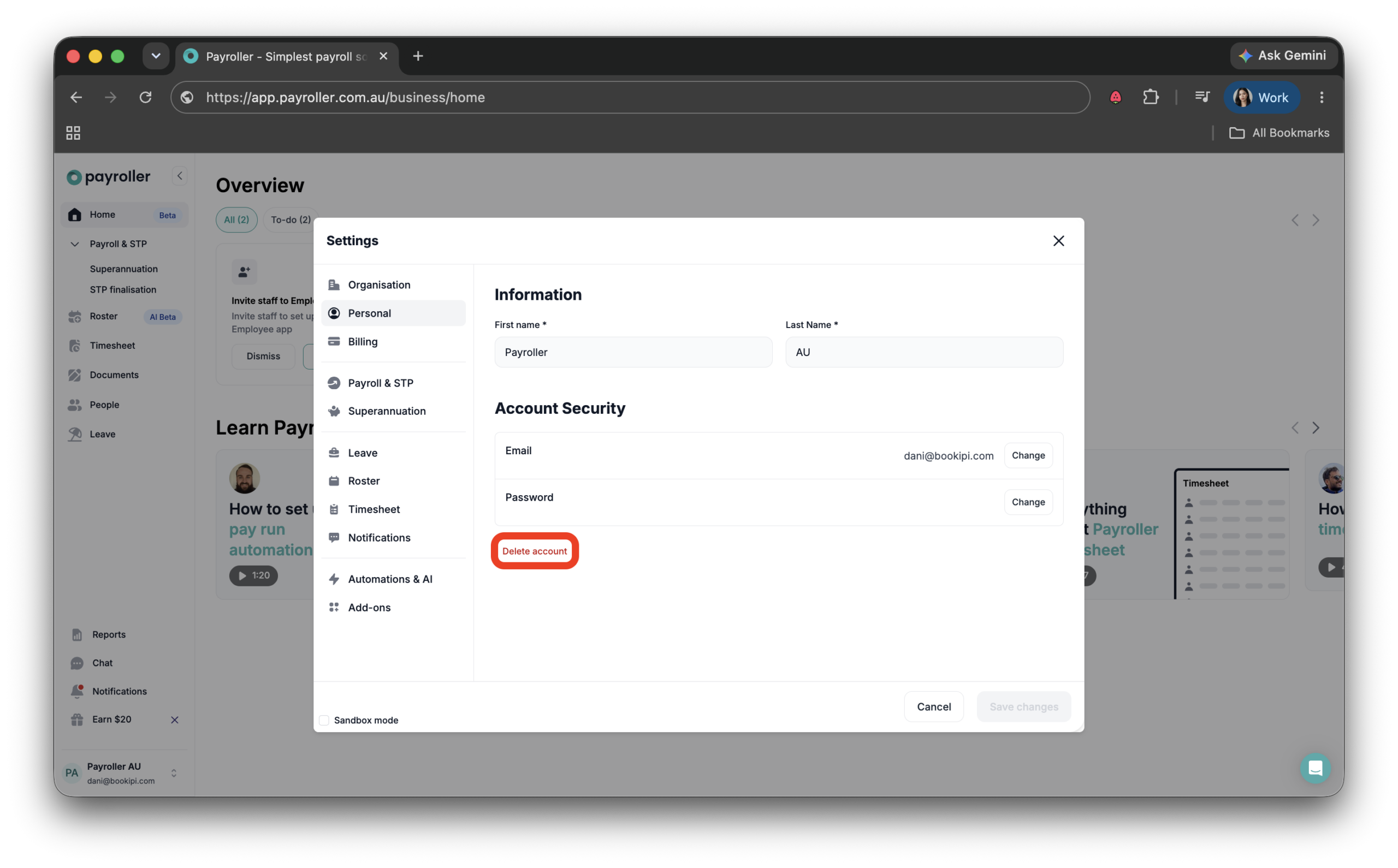View site information for payroller.com.au
This screenshot has width=1398, height=868.
[187, 98]
